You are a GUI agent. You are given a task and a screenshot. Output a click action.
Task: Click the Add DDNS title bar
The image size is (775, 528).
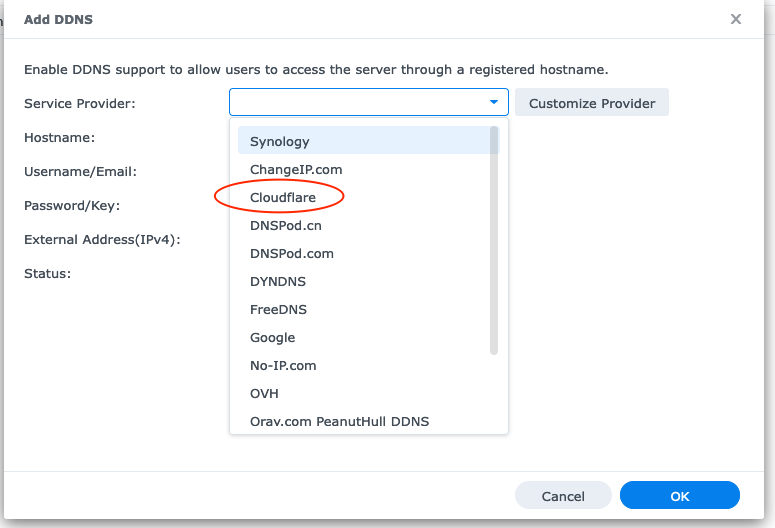[x=300, y=19]
